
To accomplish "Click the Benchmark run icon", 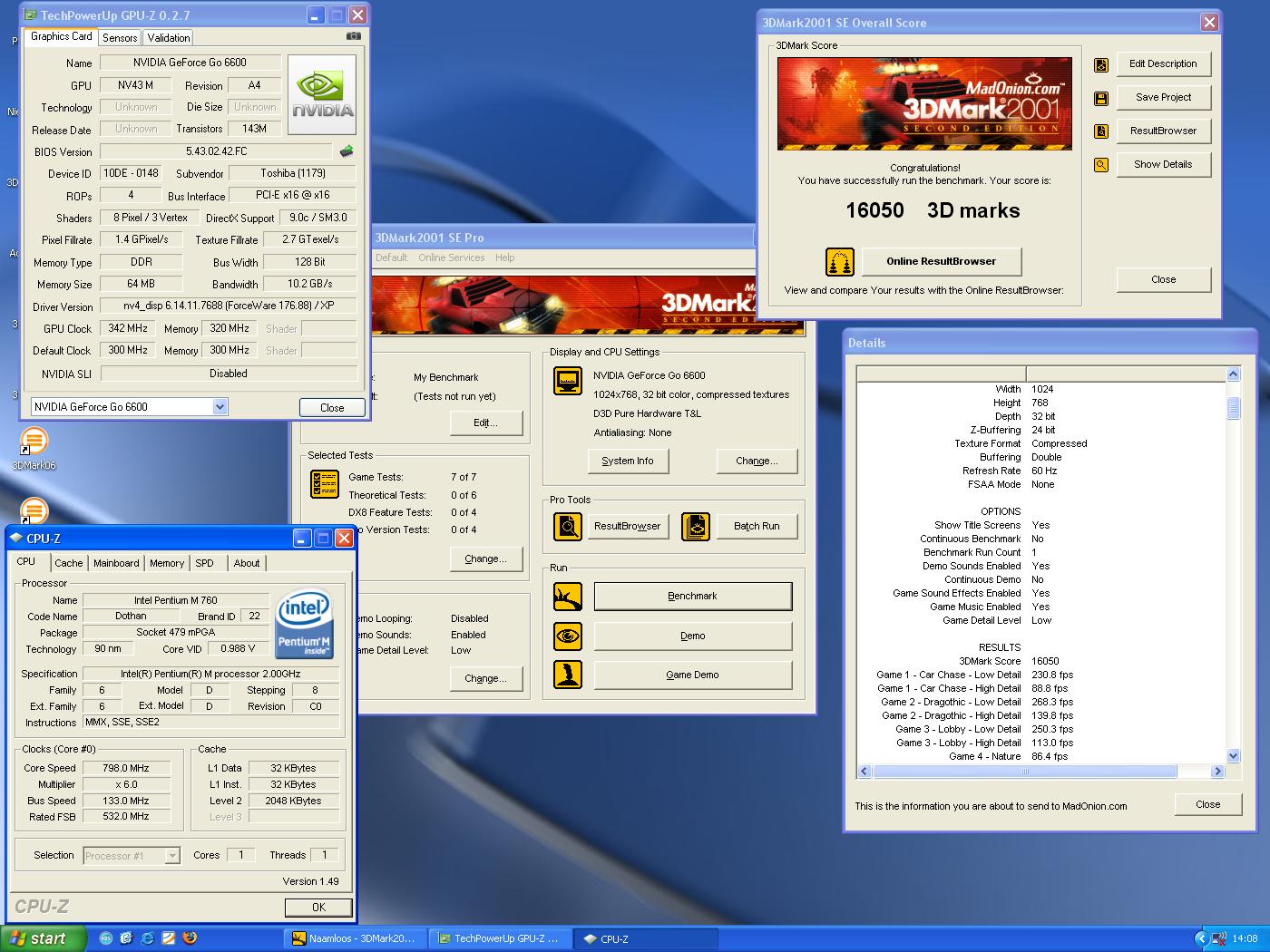I will (x=568, y=597).
